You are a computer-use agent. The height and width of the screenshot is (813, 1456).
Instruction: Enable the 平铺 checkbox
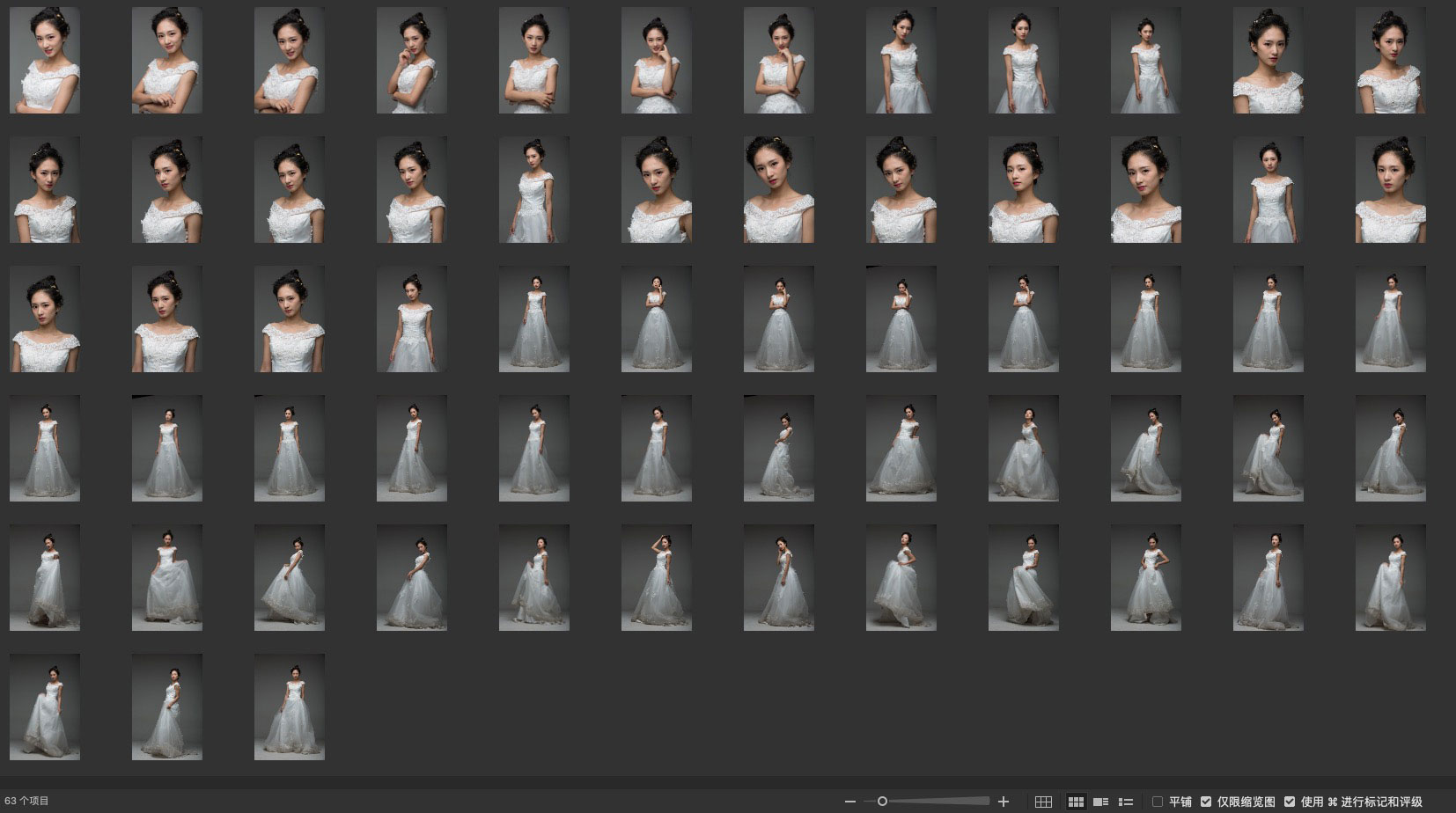coord(1158,802)
